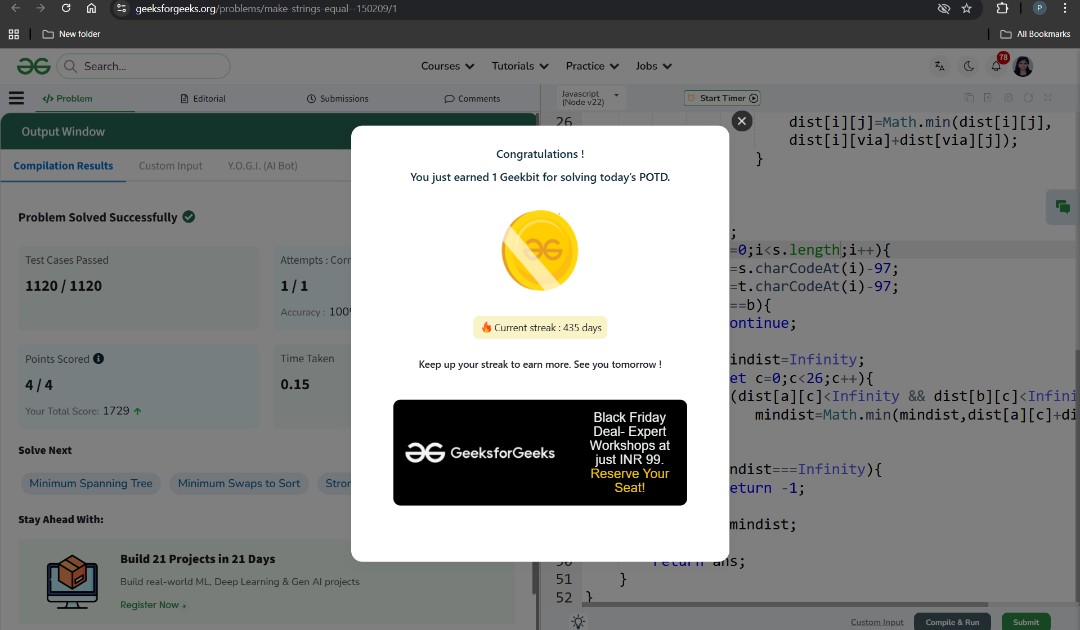The height and width of the screenshot is (630, 1080).
Task: Copy code using the copy icon
Action: click(968, 97)
